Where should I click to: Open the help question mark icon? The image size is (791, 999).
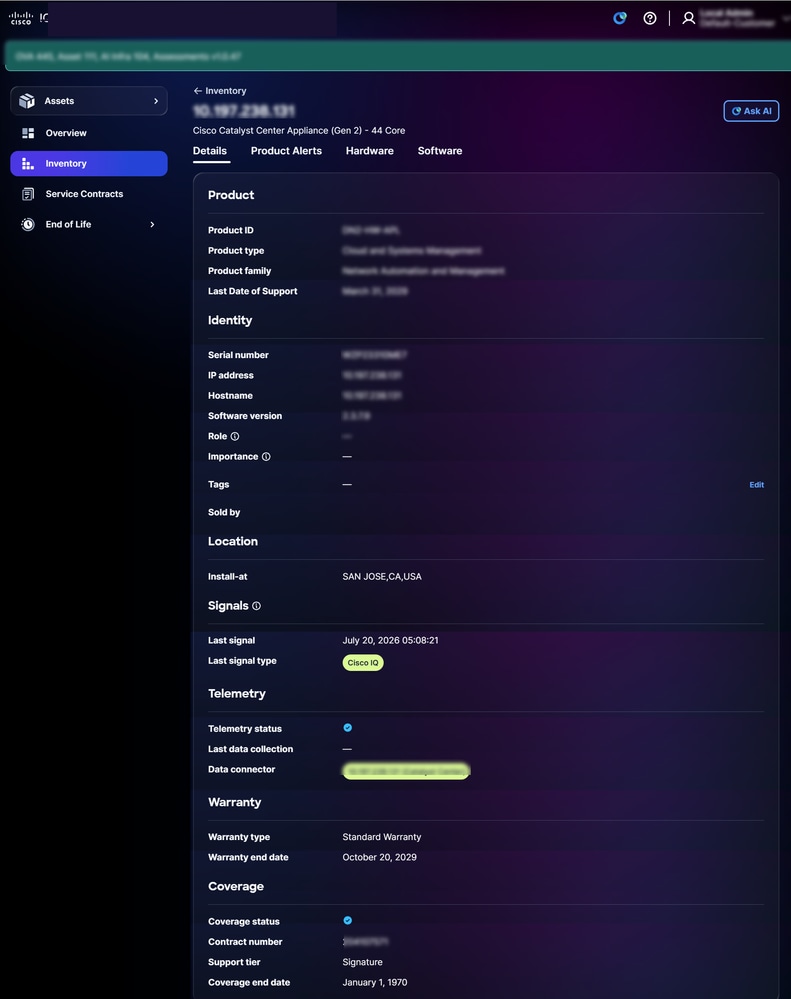tap(650, 18)
